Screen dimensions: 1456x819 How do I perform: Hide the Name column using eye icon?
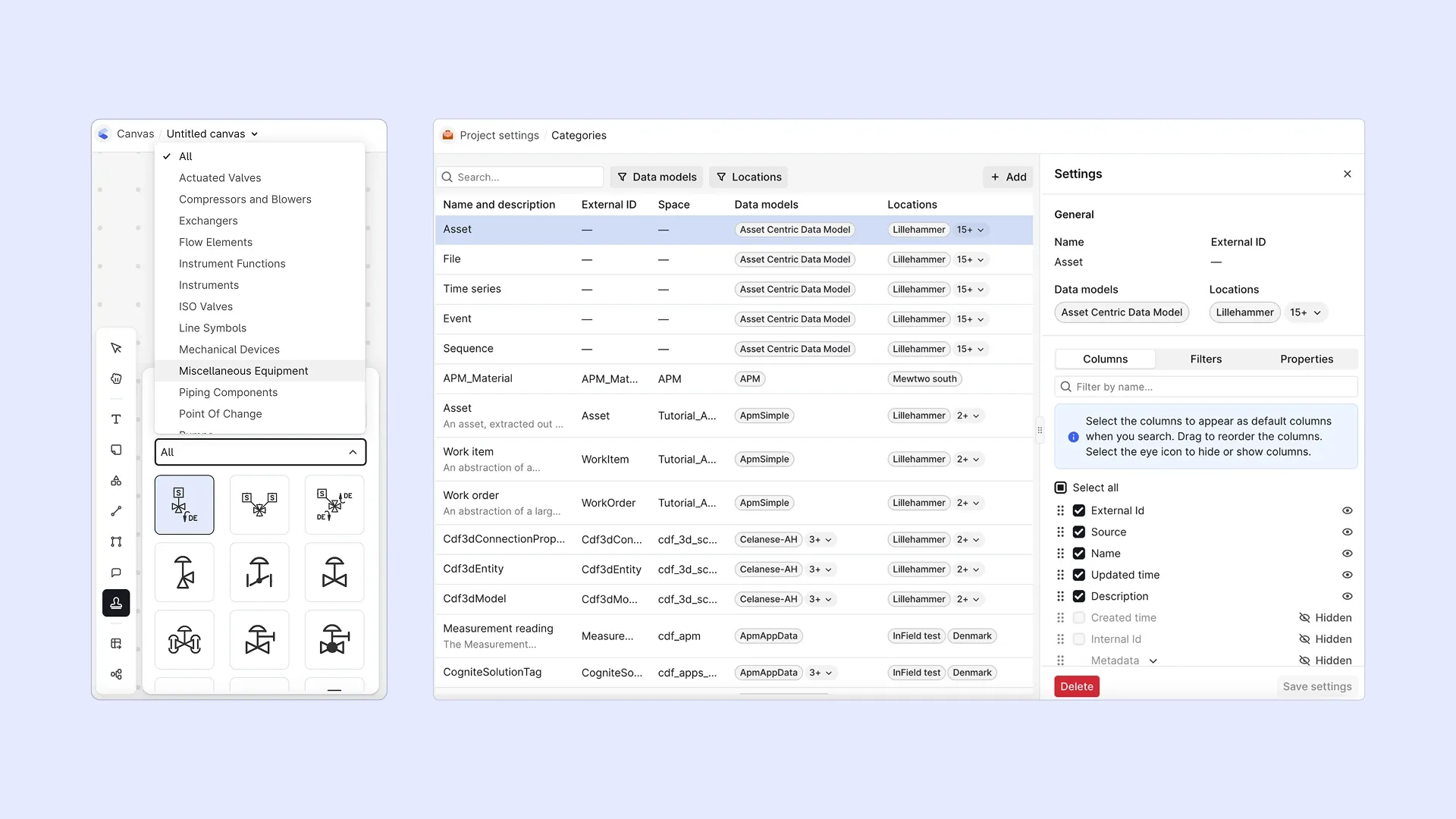pyautogui.click(x=1348, y=554)
